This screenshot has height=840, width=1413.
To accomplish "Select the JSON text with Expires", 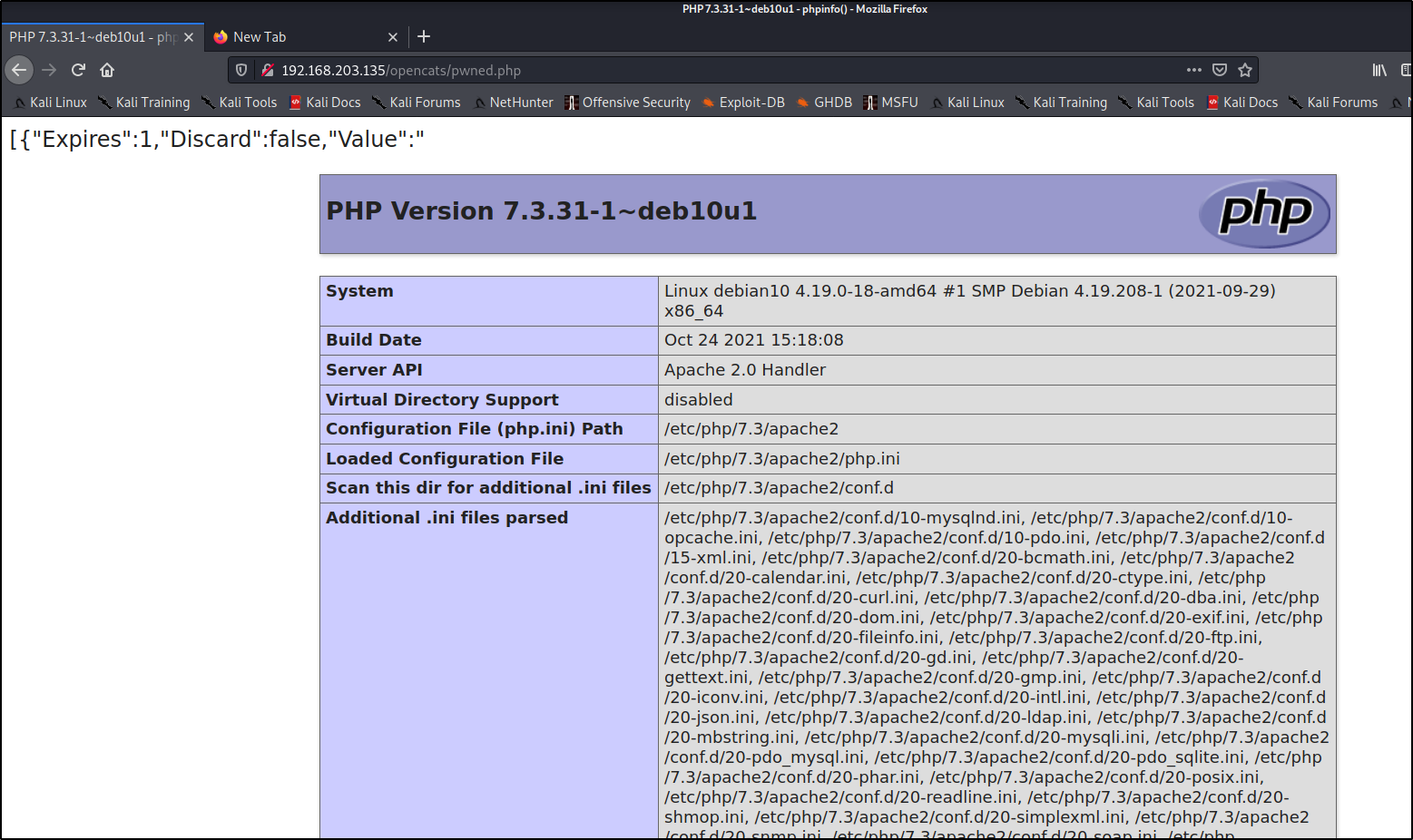I will [217, 139].
